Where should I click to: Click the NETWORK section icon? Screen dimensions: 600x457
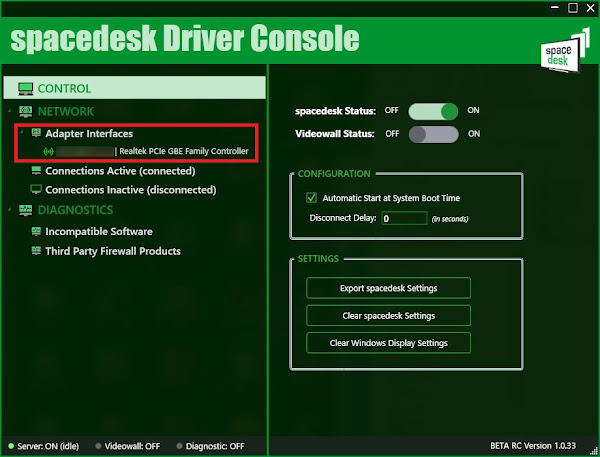(x=26, y=112)
